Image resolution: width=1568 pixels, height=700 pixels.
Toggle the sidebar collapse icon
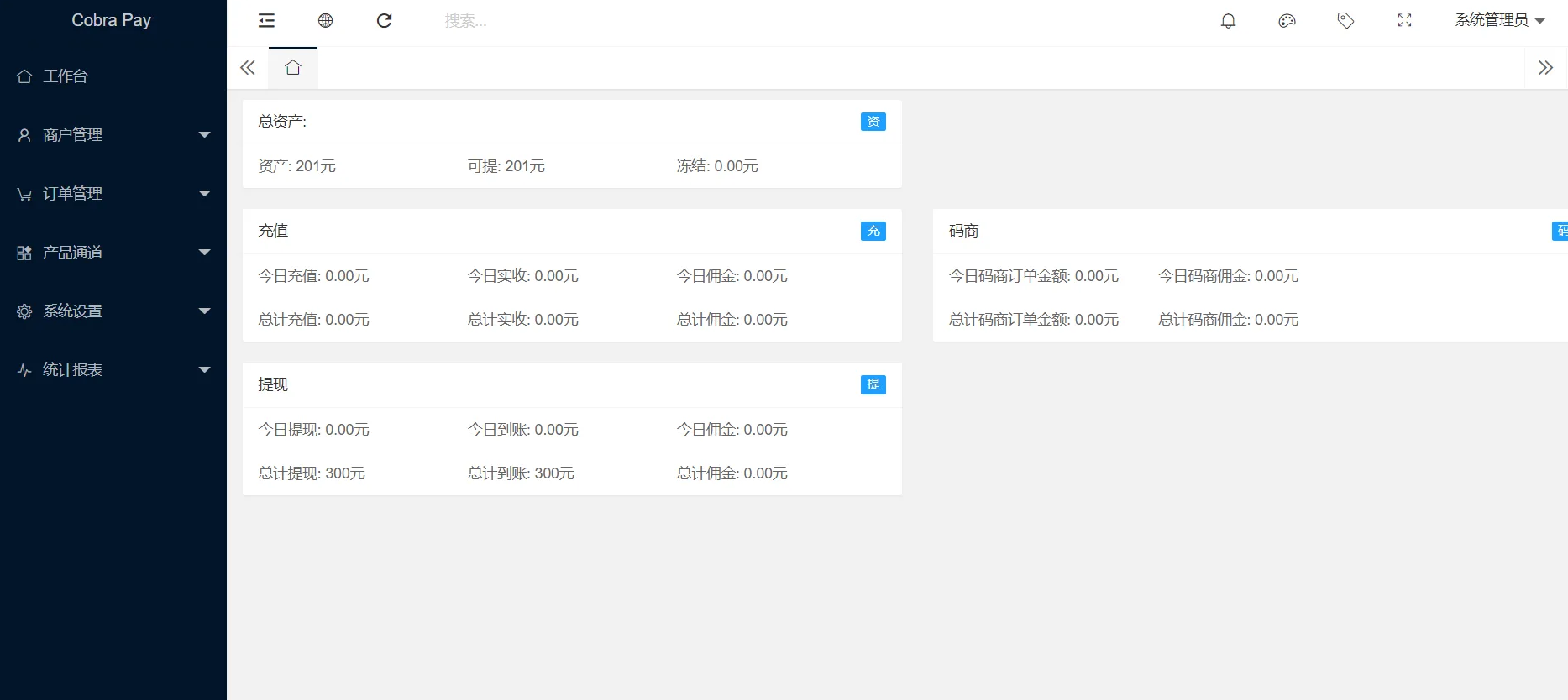click(x=266, y=21)
